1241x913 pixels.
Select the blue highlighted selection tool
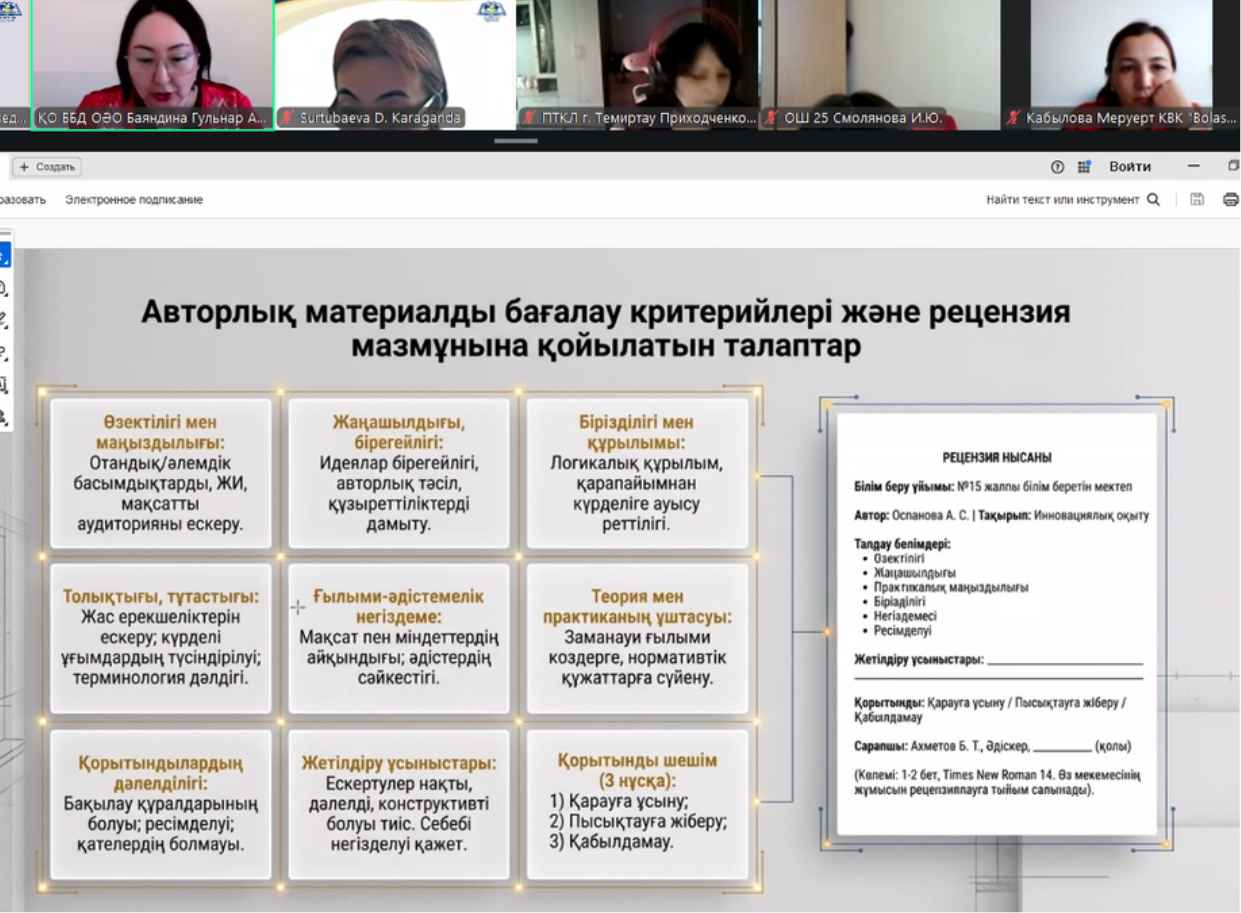click(4, 257)
